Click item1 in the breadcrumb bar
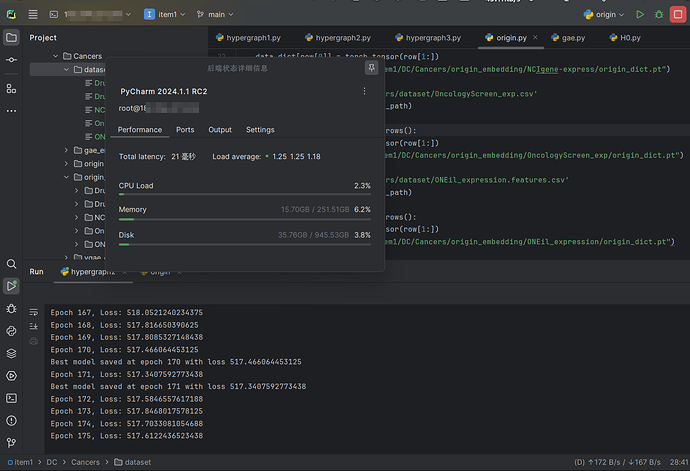The height and width of the screenshot is (471, 690). pos(20,462)
